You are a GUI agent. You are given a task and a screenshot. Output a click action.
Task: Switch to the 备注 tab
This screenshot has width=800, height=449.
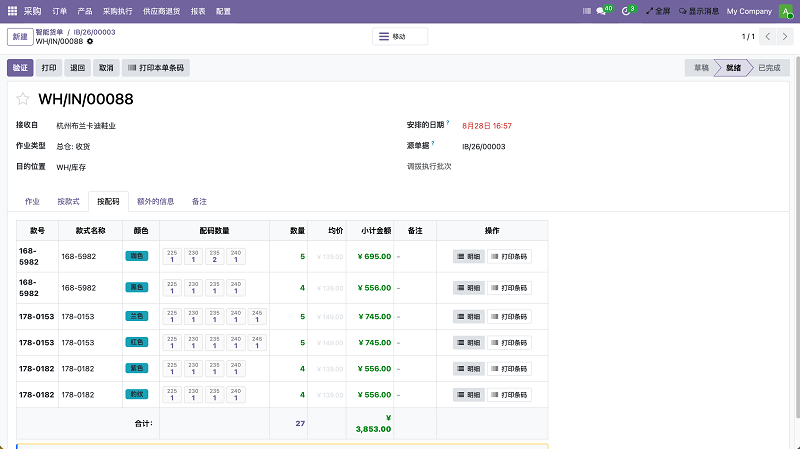(x=199, y=202)
